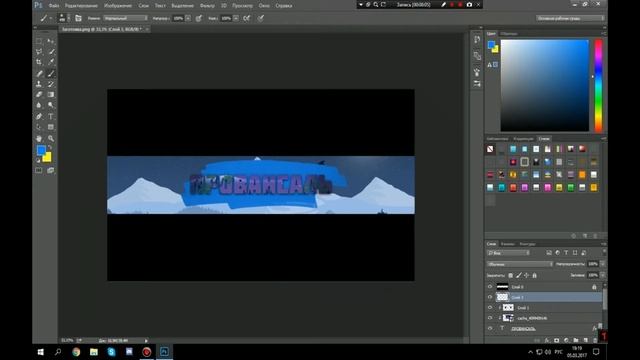Open the brush settings panel icon in options bar
Screen dimensions: 640x360
point(78,18)
